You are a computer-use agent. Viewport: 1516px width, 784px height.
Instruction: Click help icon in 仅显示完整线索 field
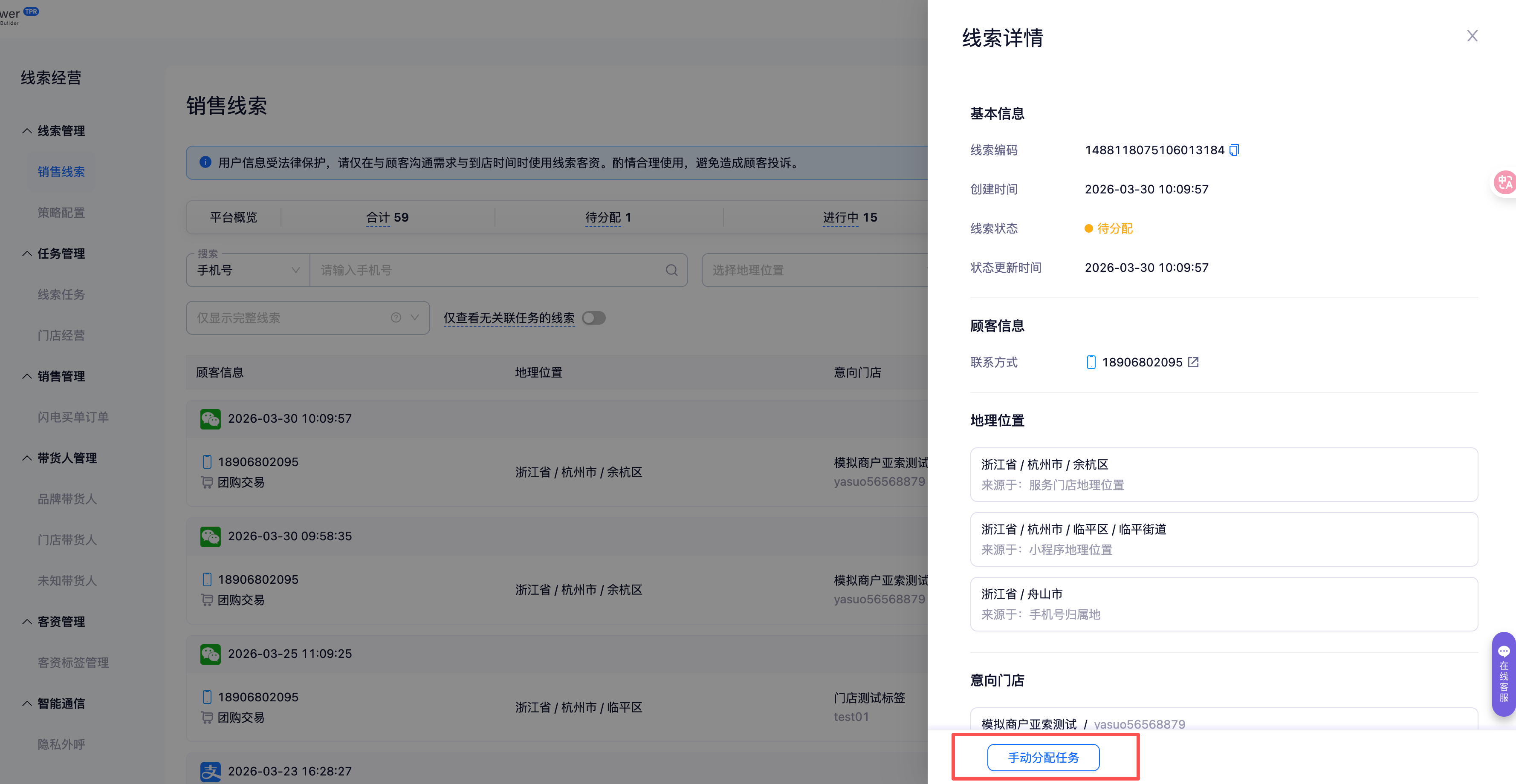click(396, 318)
